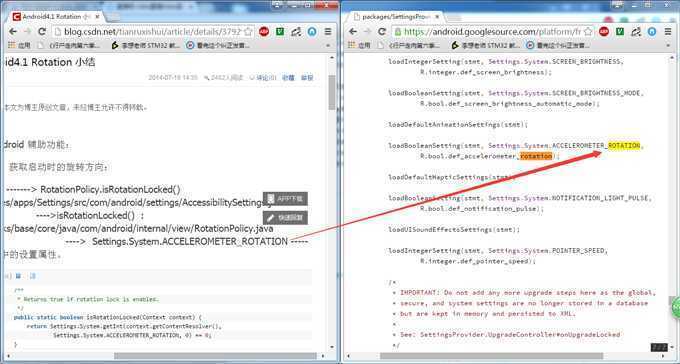Viewport: 680px width, 364px height.
Task: Select the packages/SettingsProvider tab
Action: tap(394, 16)
